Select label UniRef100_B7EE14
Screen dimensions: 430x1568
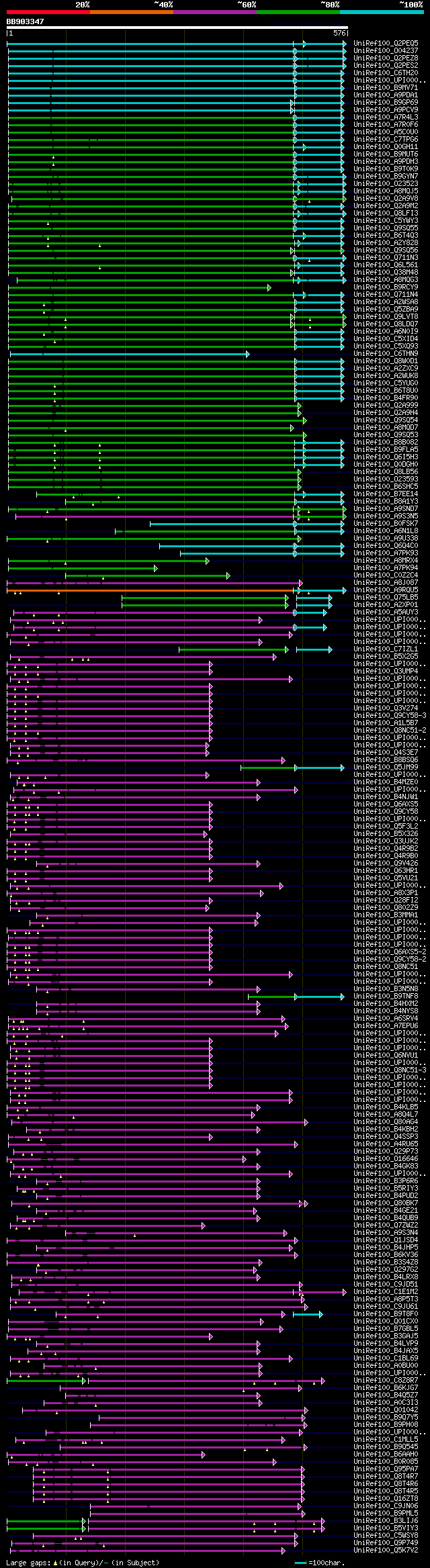click(386, 494)
